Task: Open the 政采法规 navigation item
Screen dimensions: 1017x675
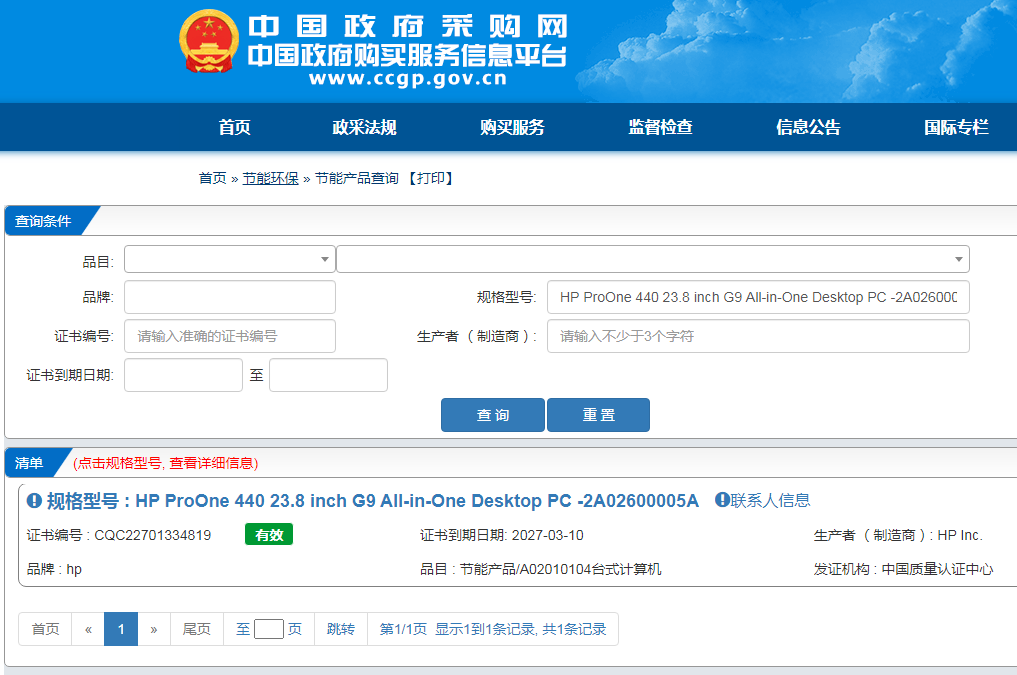Action: click(365, 127)
